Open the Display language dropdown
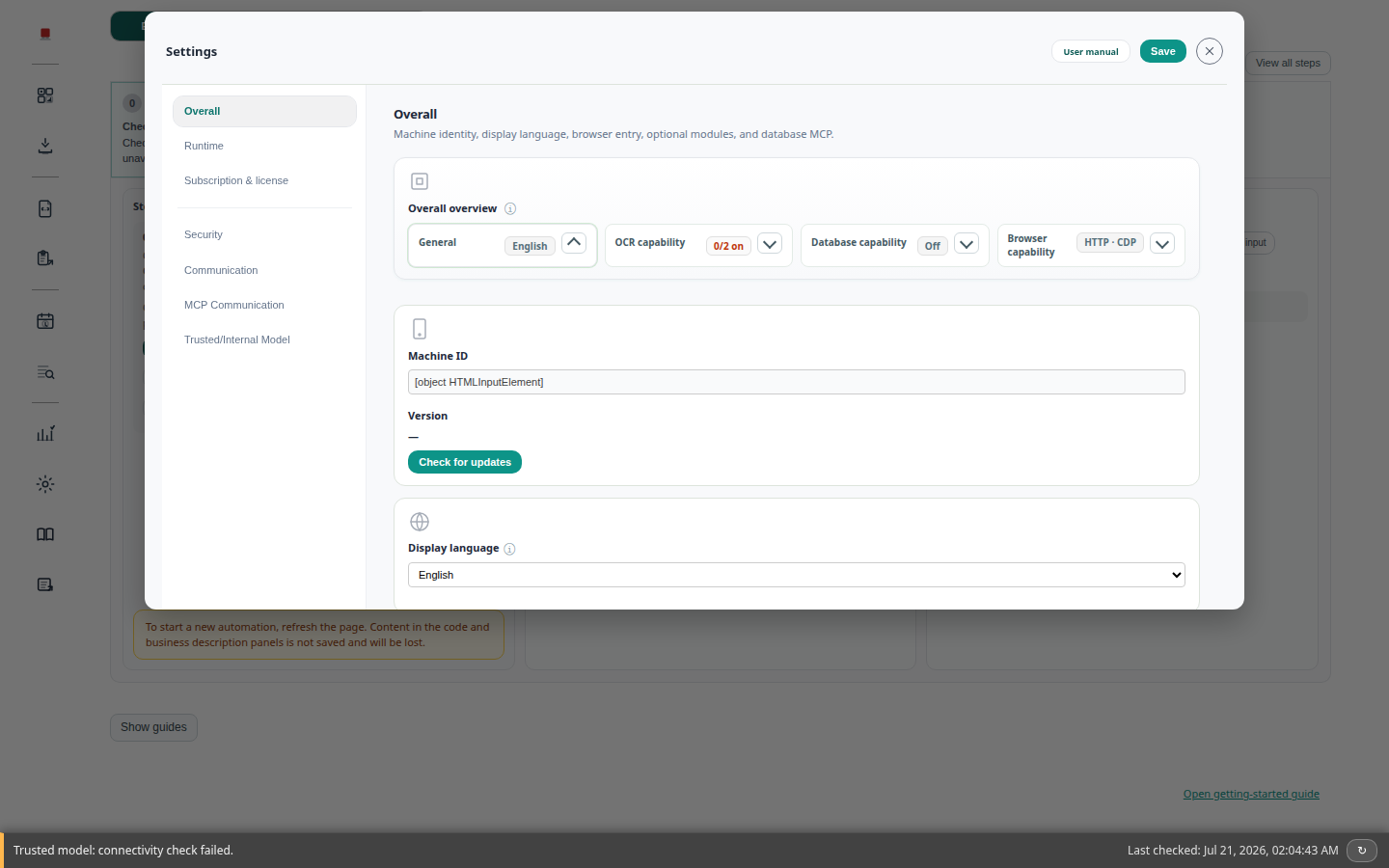Screen dimensions: 1389x868 click(797, 575)
